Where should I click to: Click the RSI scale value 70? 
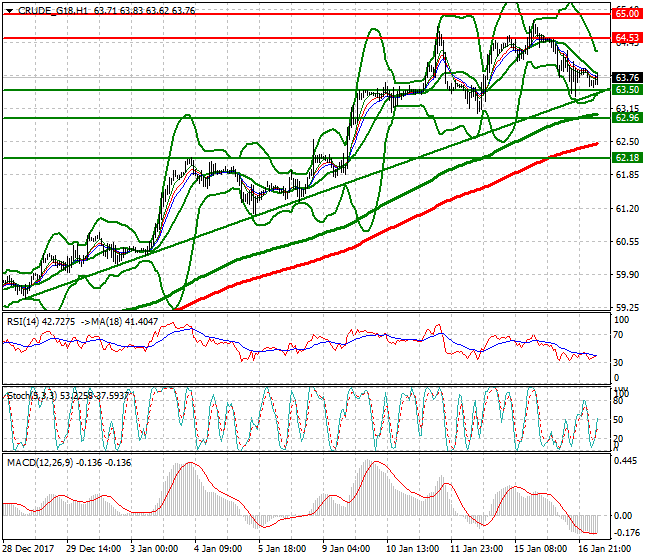618,335
